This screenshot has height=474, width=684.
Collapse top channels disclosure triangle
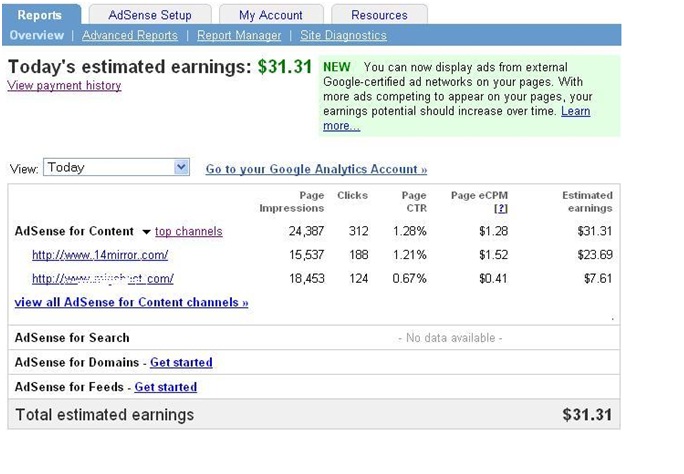[147, 232]
